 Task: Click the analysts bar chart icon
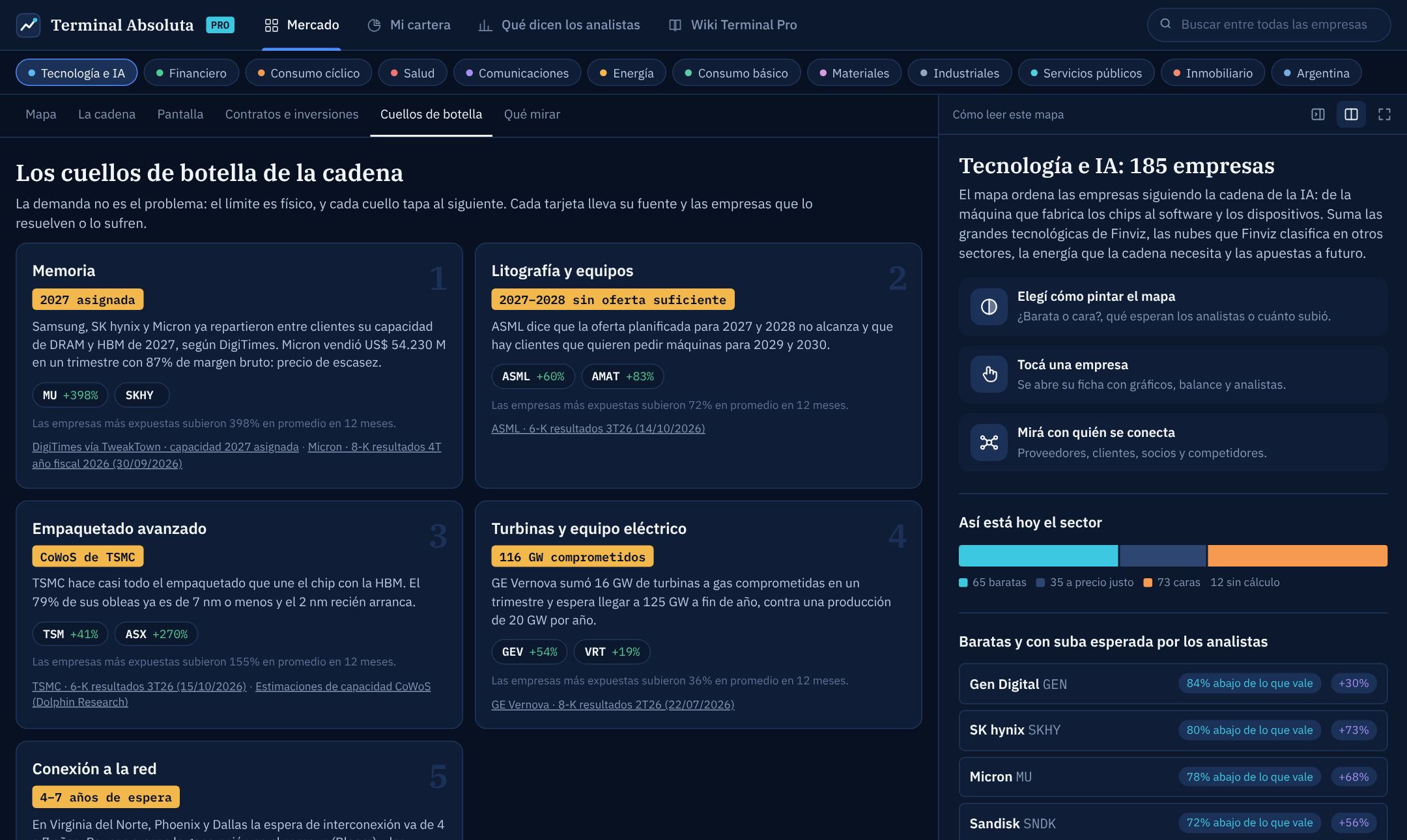[485, 25]
